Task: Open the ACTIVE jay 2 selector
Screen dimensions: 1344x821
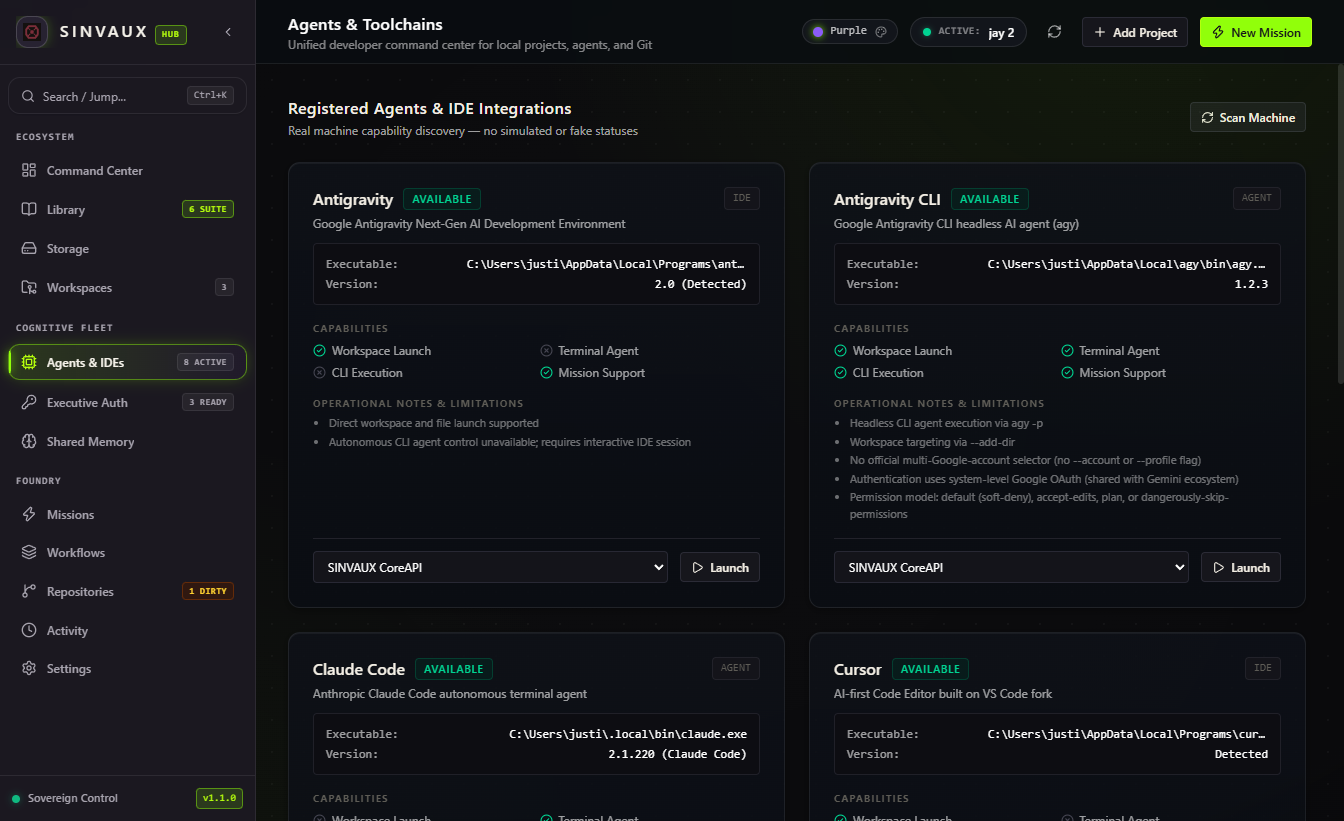Action: pos(968,32)
